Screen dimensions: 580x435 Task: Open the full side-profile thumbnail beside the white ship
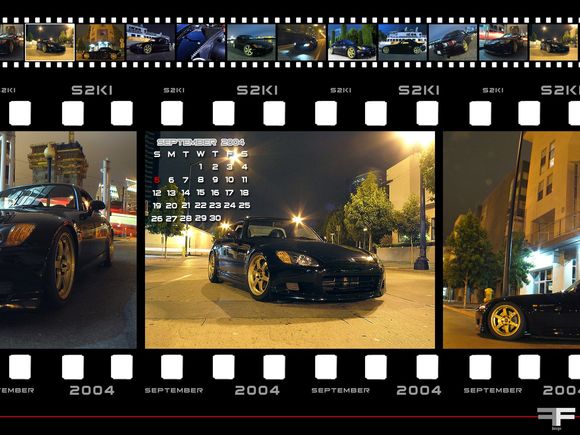[x=402, y=42]
